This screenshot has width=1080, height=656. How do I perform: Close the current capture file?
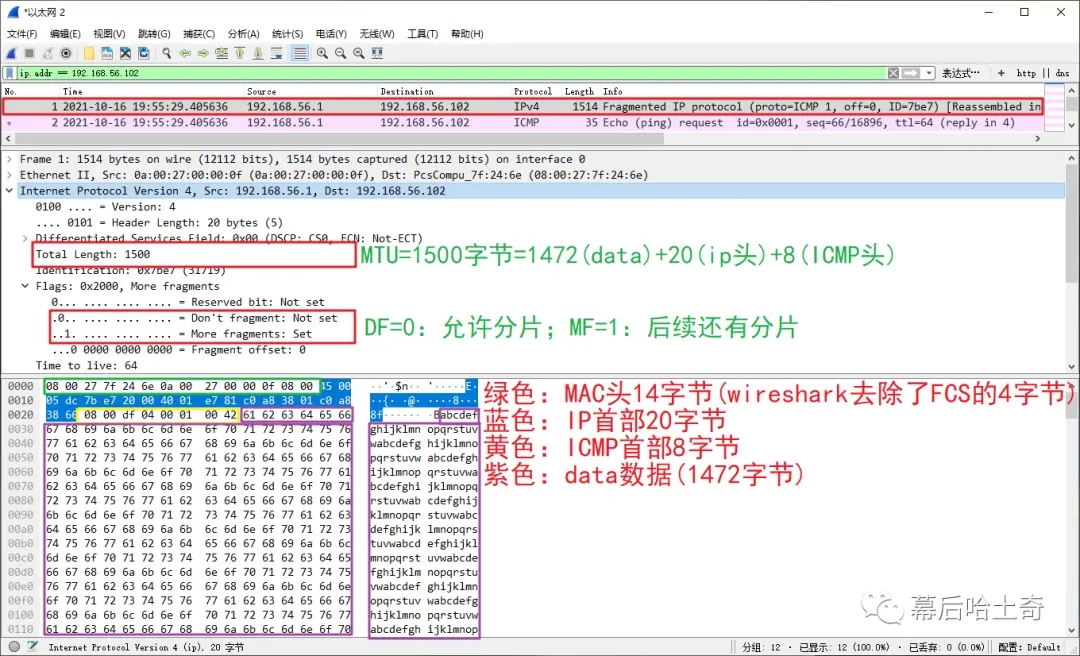pos(125,53)
